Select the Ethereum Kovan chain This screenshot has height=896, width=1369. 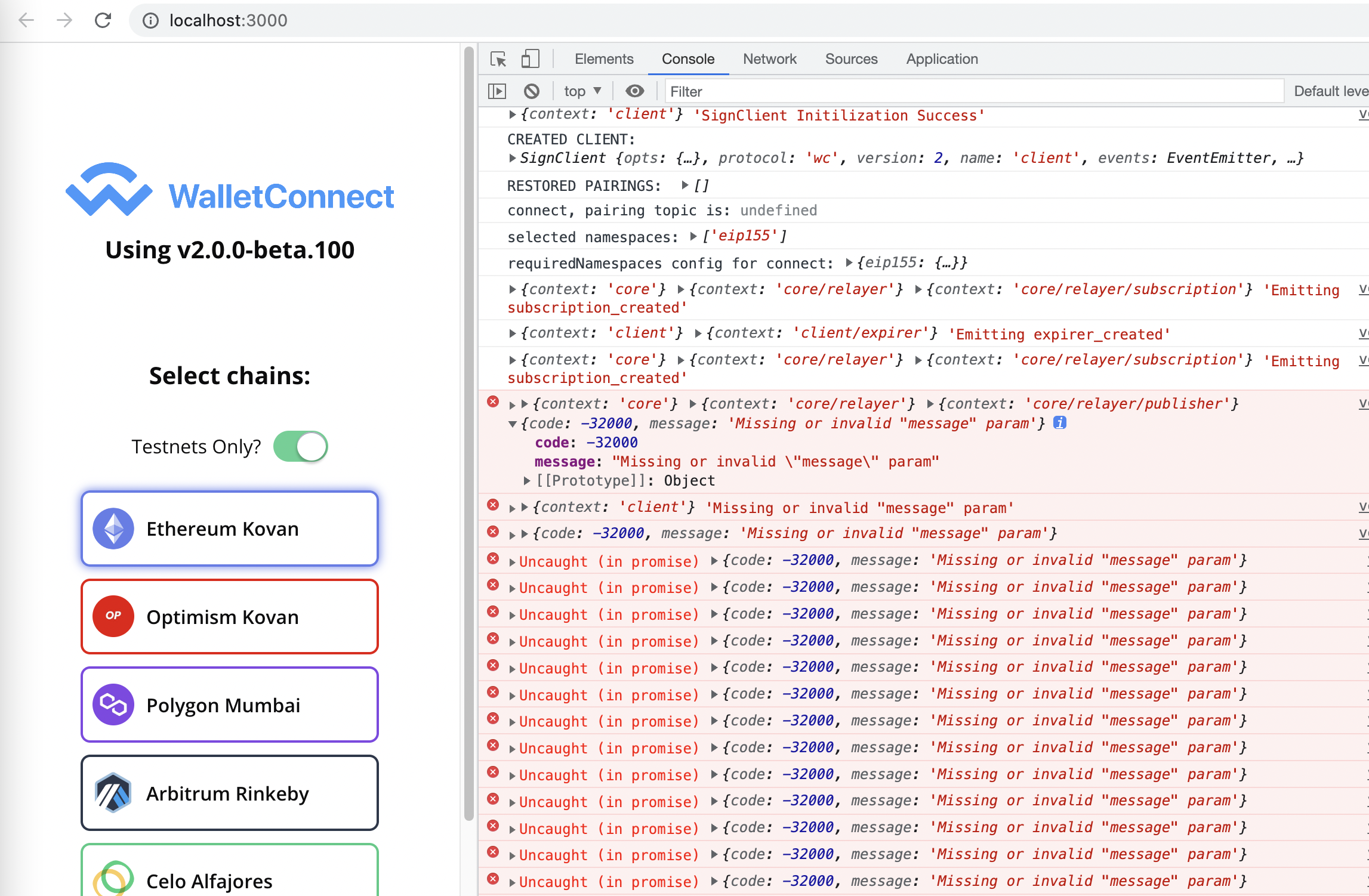(230, 529)
